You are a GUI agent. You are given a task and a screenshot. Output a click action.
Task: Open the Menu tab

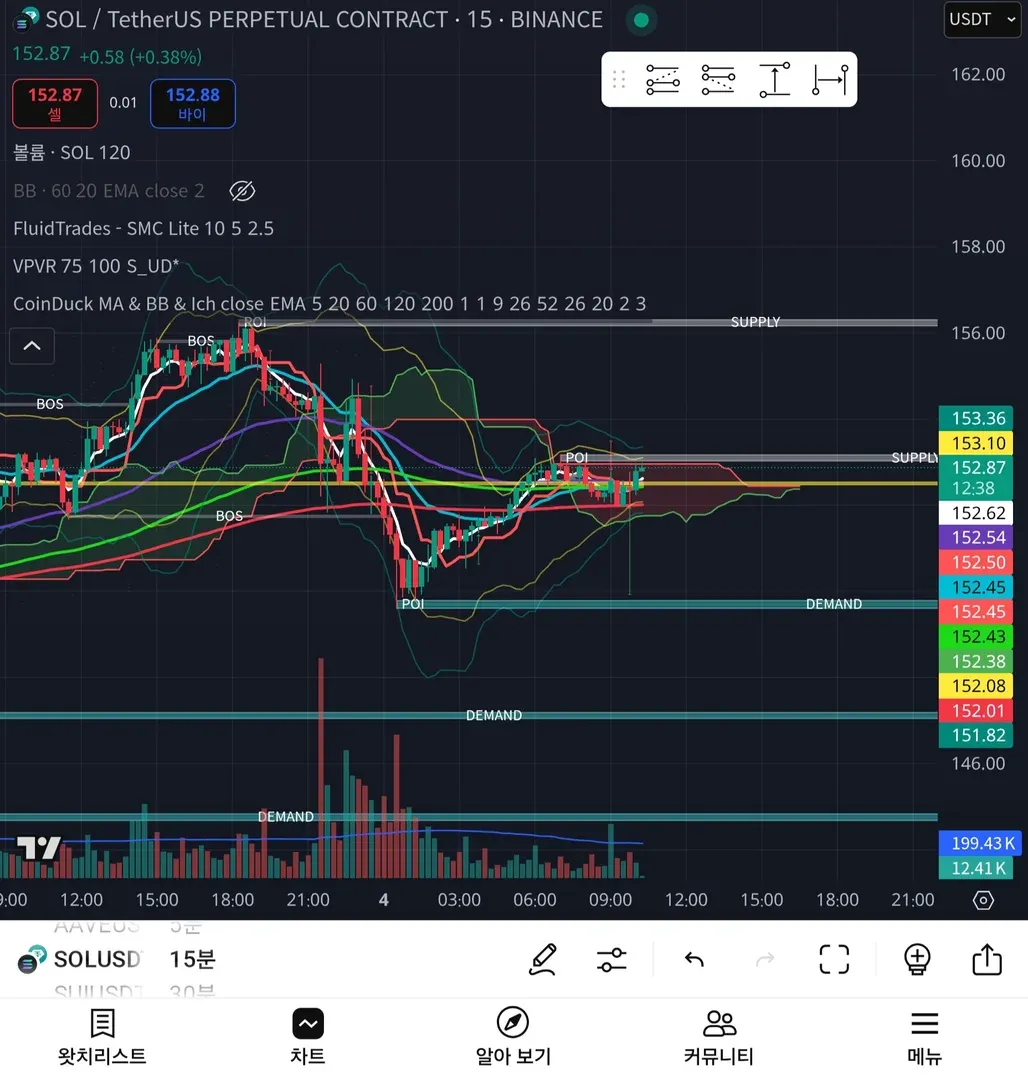point(924,1037)
